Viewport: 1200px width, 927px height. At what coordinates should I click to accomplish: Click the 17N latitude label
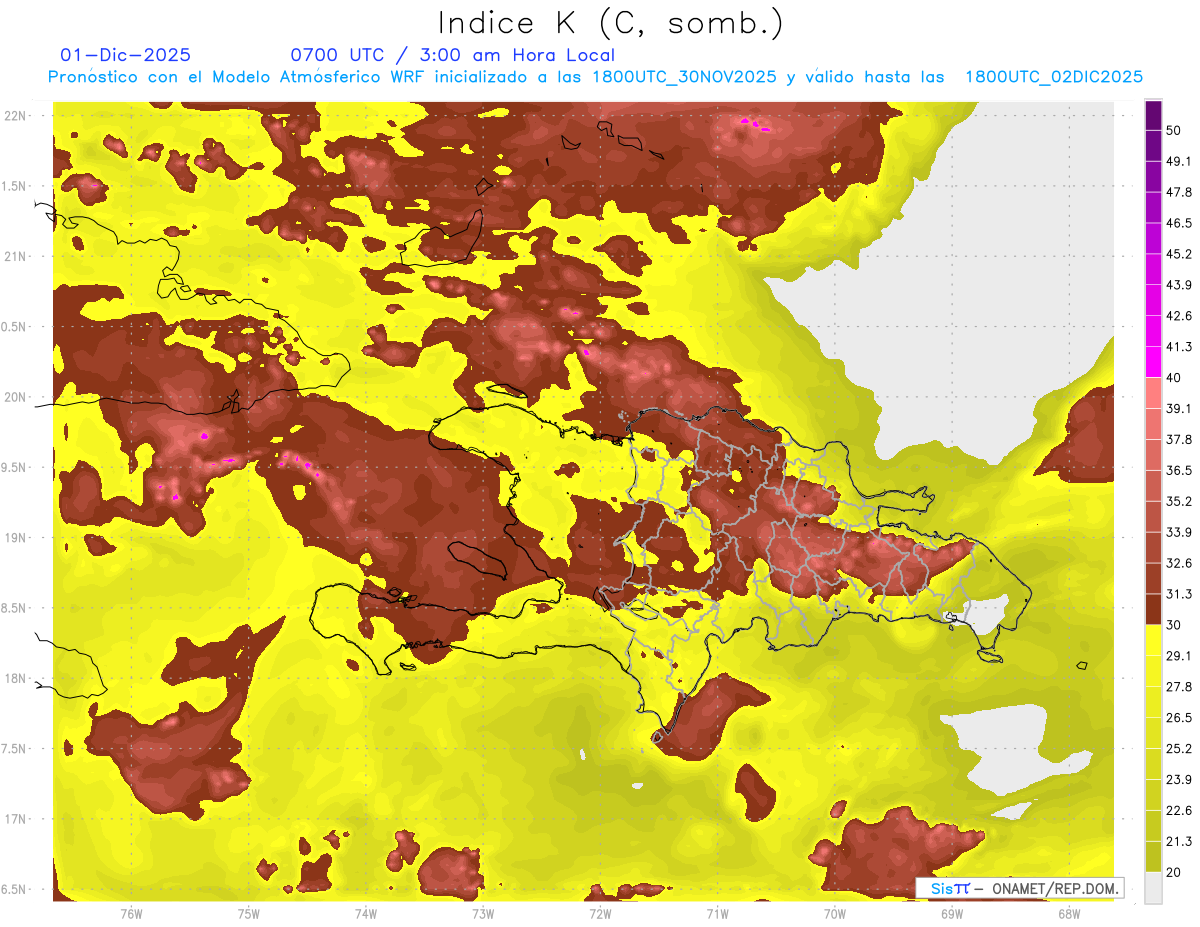[x=17, y=818]
